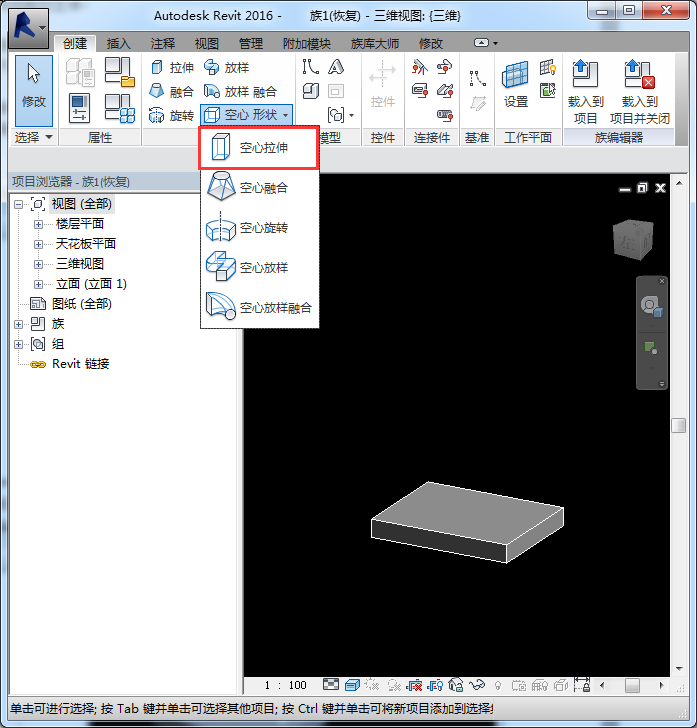Click the 修改 modify arrow tool
This screenshot has height=728, width=697.
pyautogui.click(x=34, y=84)
